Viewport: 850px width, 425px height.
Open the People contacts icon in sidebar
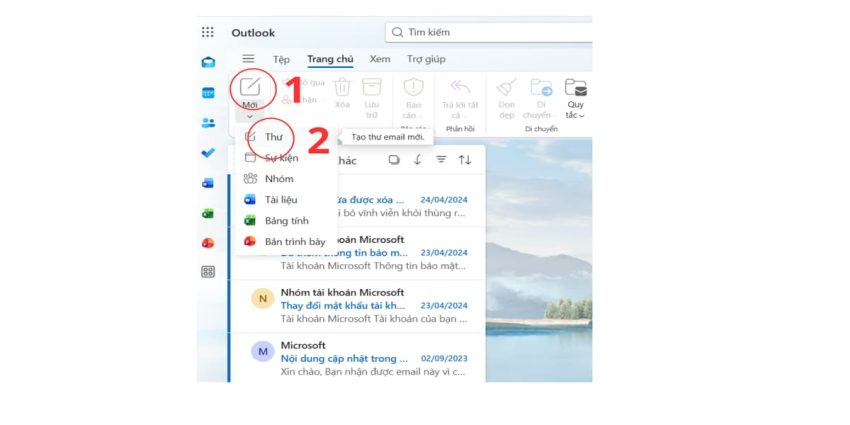point(208,123)
